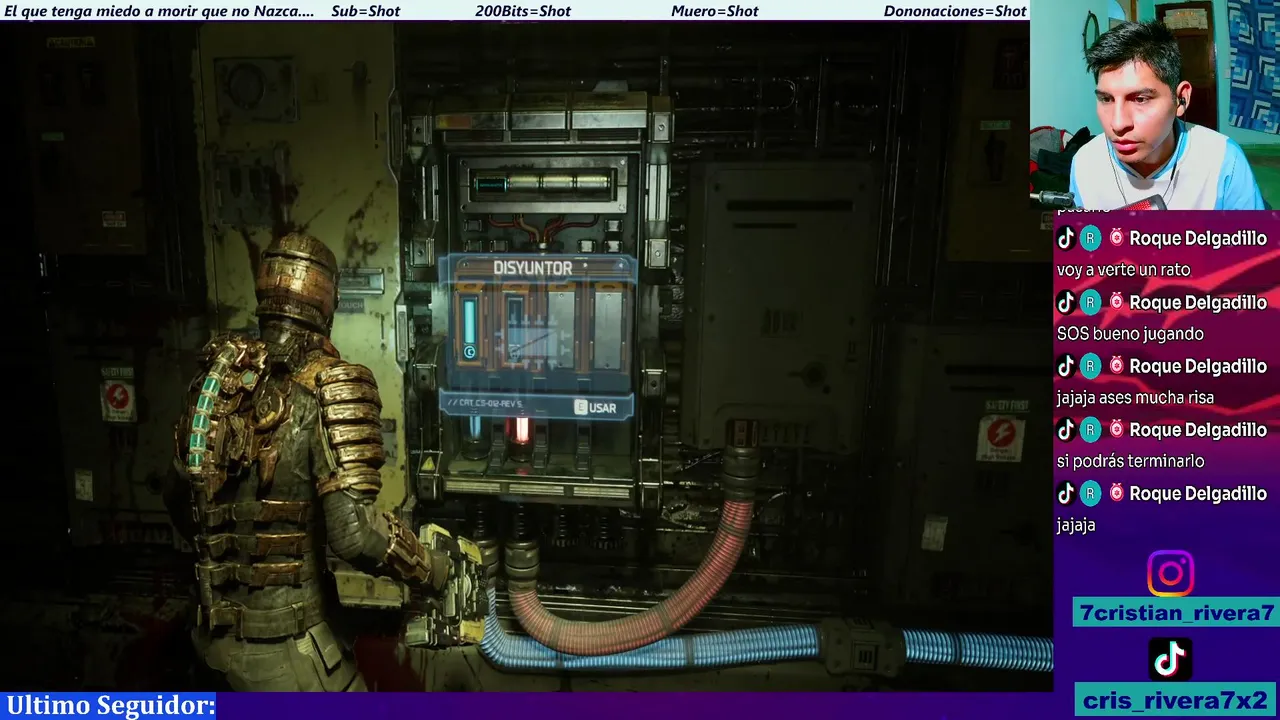
Task: Click the Instagram logo in the social panel
Action: (1170, 573)
